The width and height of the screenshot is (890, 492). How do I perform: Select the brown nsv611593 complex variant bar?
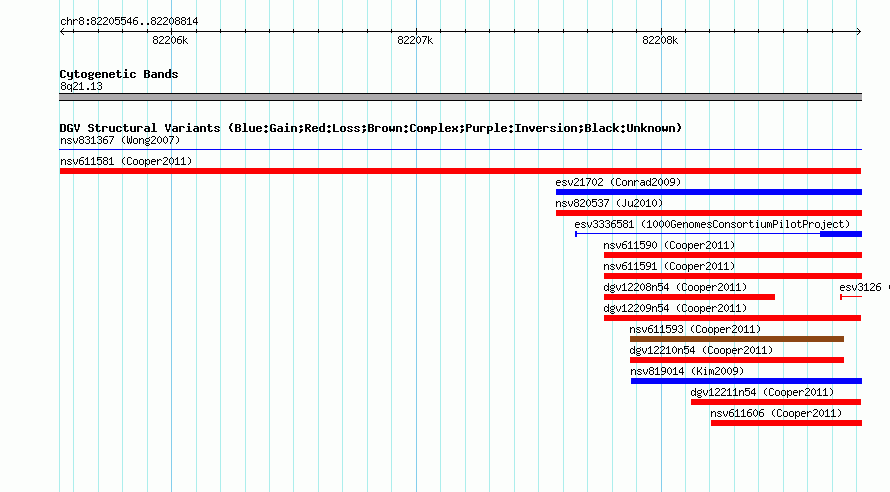737,339
